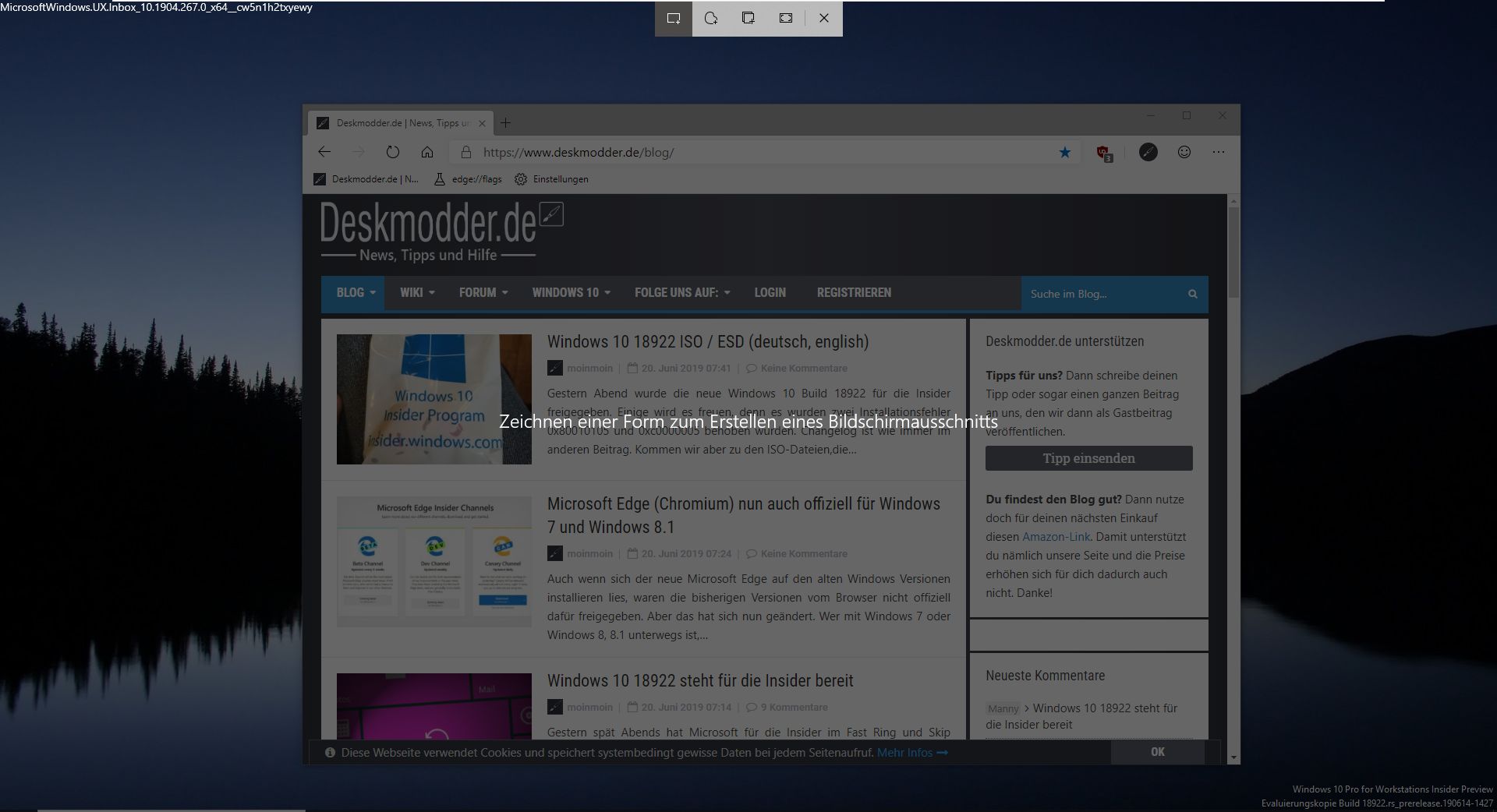1497x812 pixels.
Task: Send feedback via smiley icon
Action: tap(1184, 152)
